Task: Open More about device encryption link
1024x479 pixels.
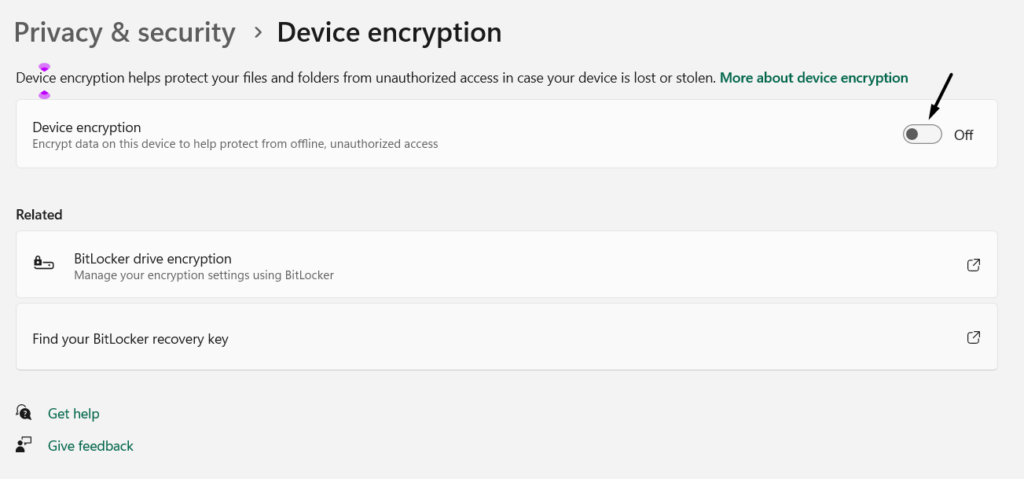Action: [x=813, y=78]
